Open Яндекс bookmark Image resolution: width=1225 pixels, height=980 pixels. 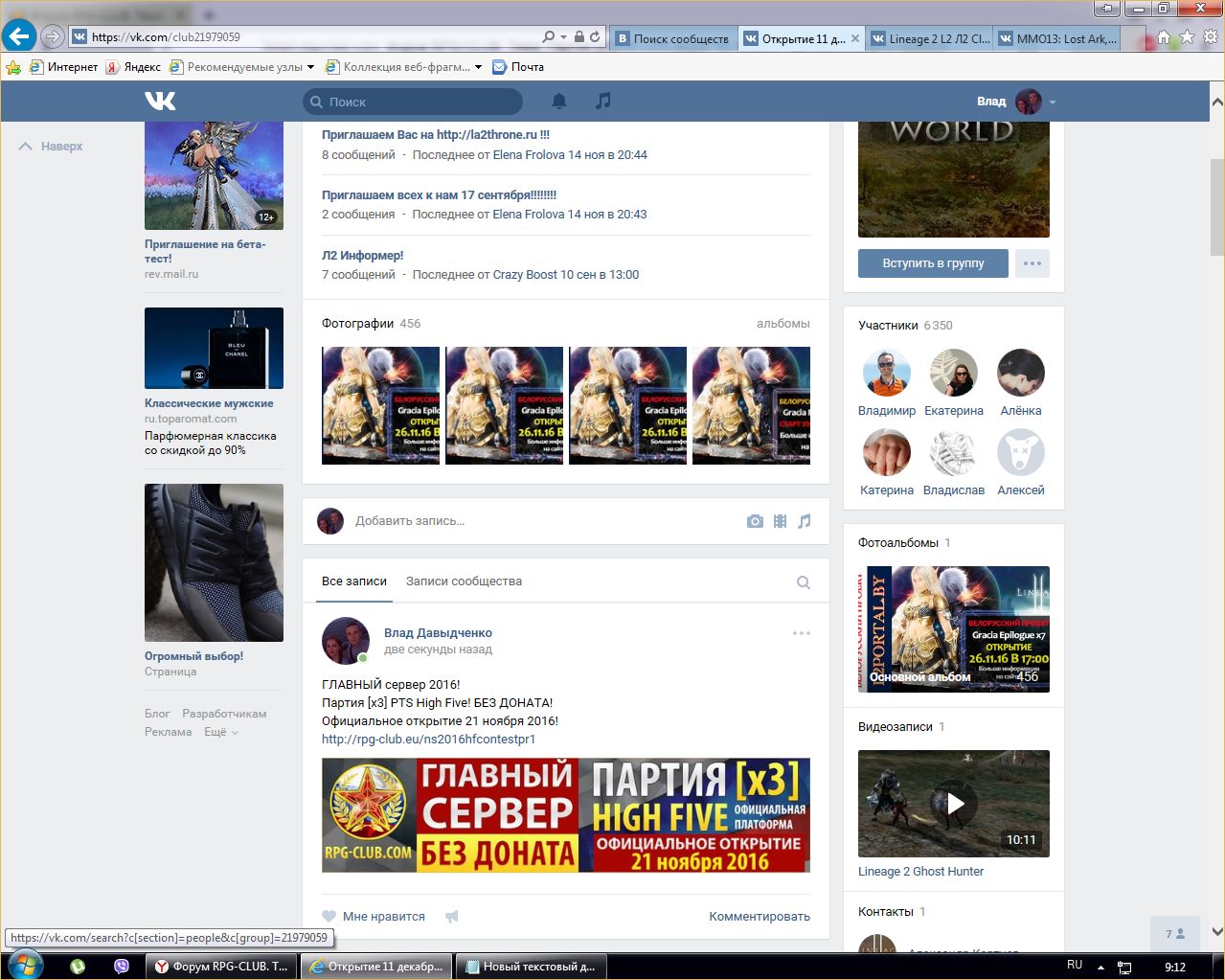click(133, 67)
